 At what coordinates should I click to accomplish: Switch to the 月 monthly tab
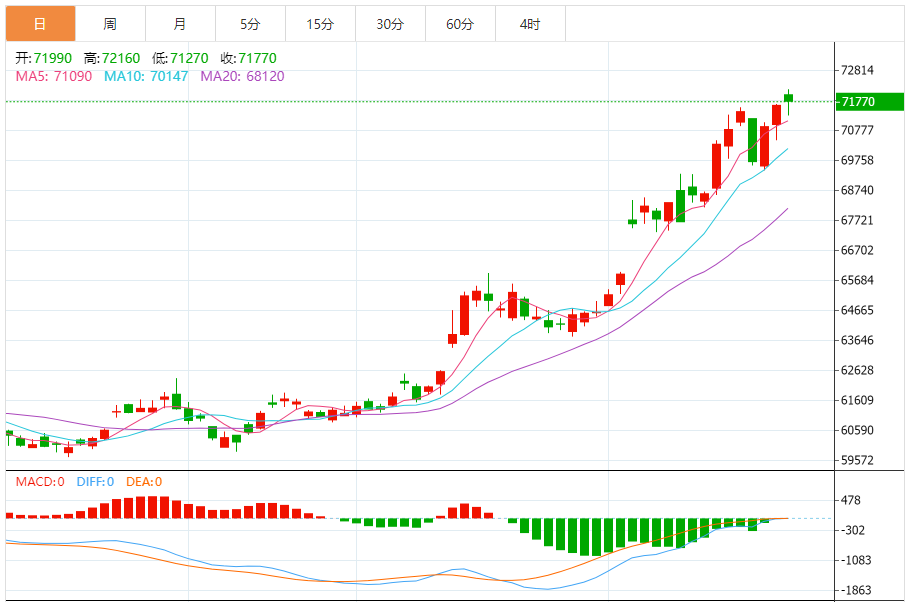[181, 24]
